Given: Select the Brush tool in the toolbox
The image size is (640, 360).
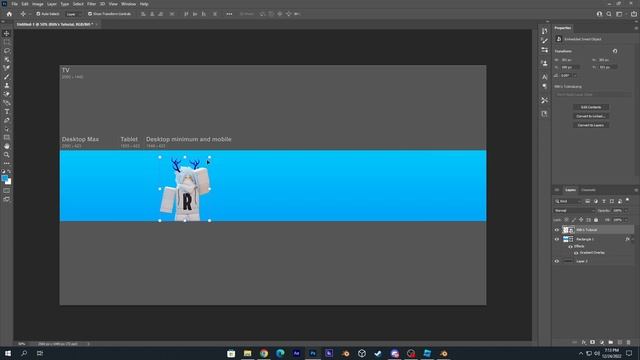Looking at the screenshot, I should pos(7,77).
